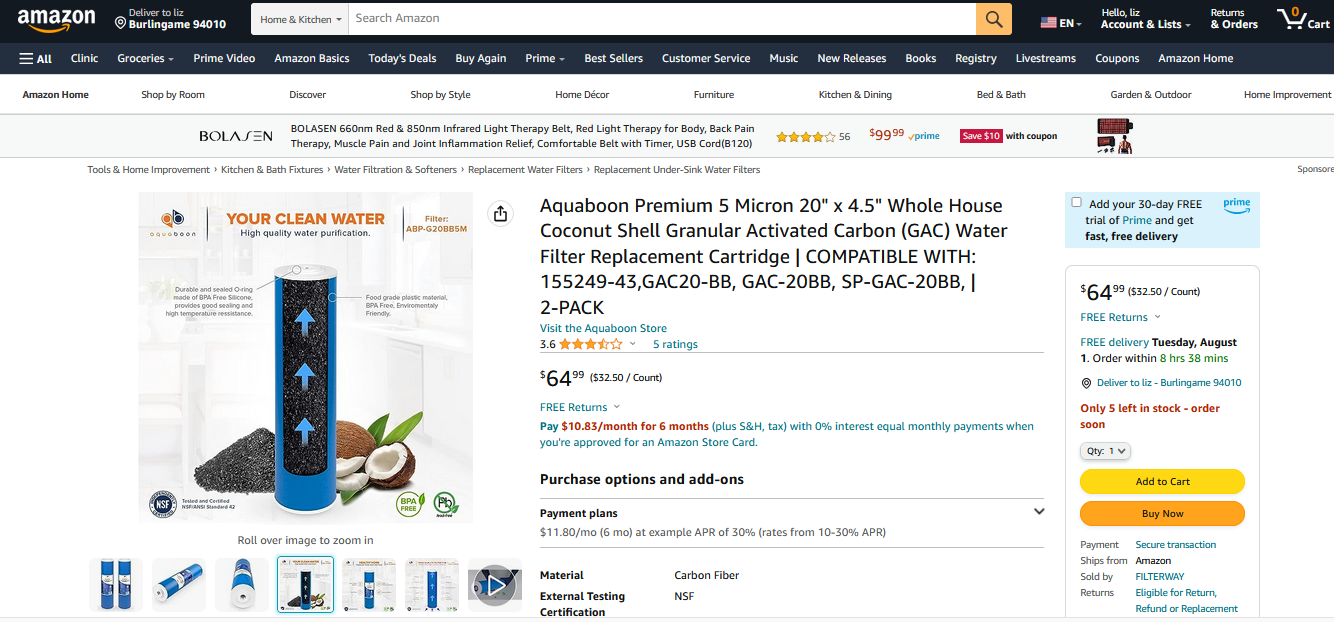This screenshot has height=622, width=1334.
Task: Open the All hamburger menu
Action: click(x=35, y=59)
